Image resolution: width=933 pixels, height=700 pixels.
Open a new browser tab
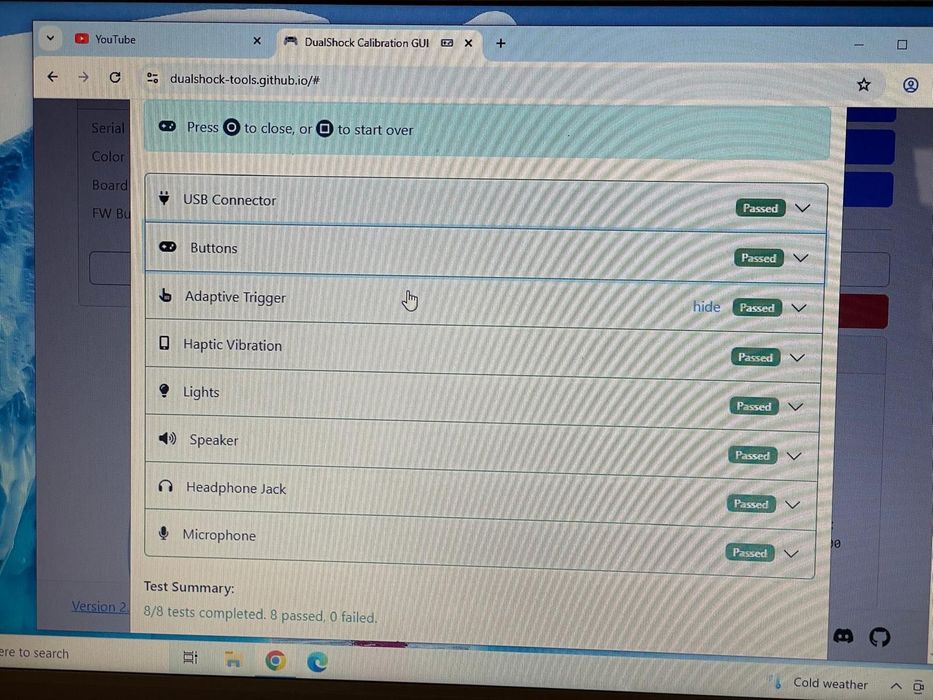(500, 43)
